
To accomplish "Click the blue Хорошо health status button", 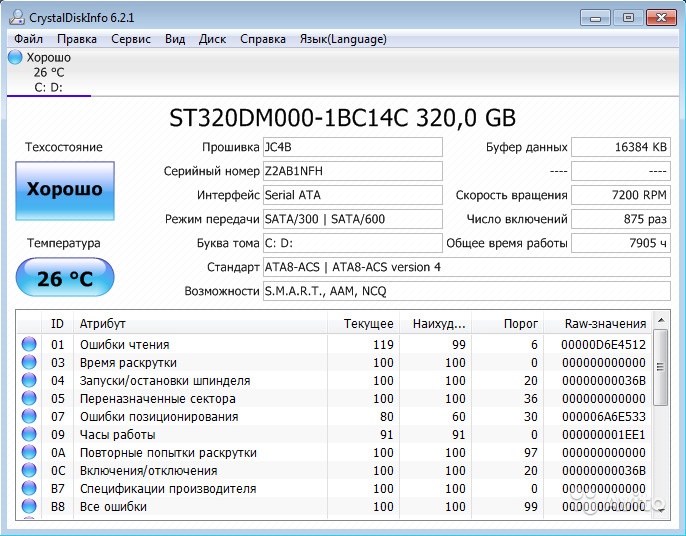I will tap(65, 190).
